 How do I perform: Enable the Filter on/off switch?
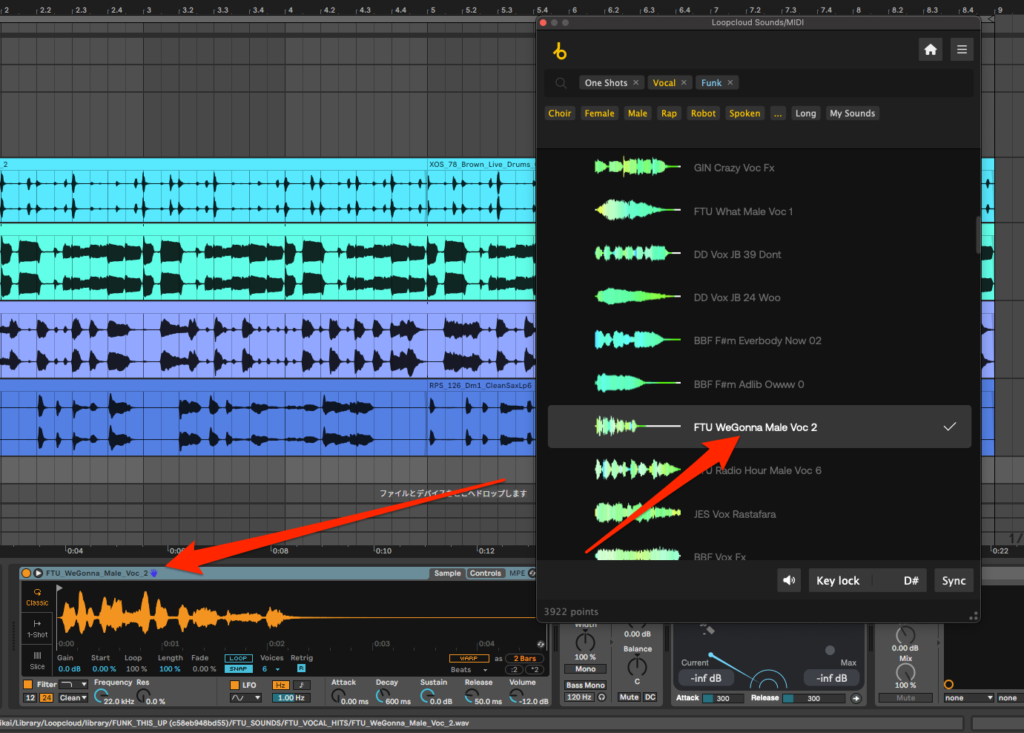coord(27,685)
